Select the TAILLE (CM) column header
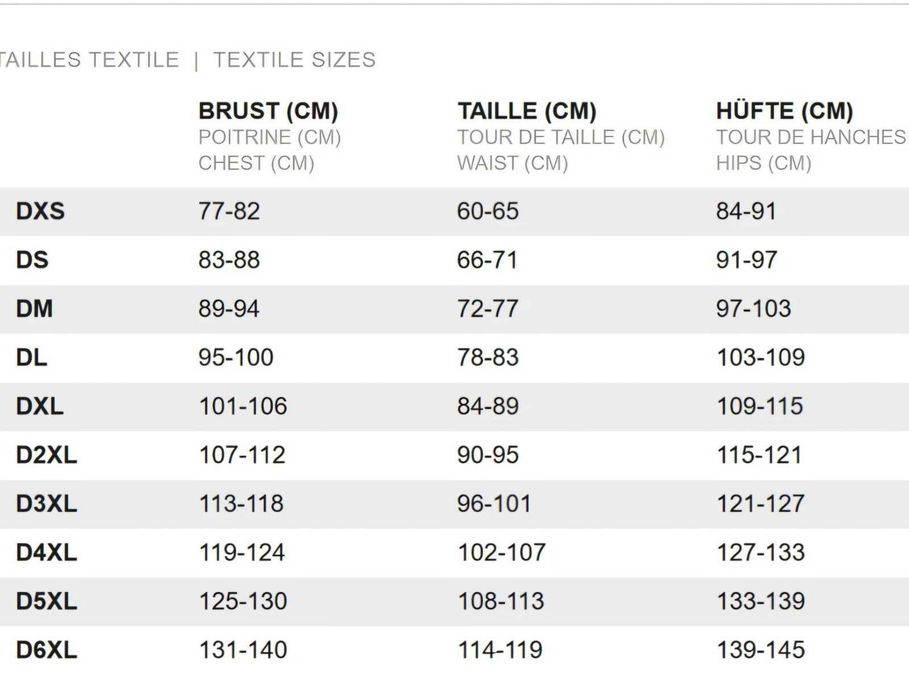909x700 pixels. tap(526, 111)
